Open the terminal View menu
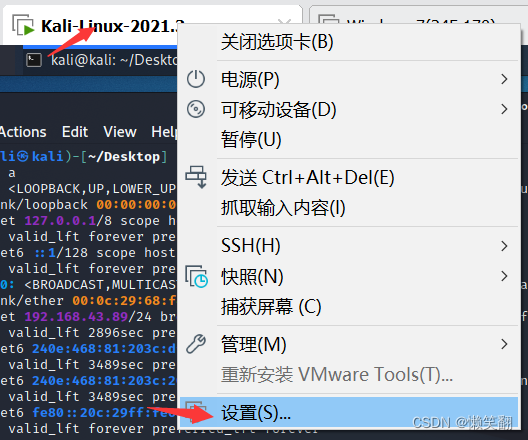528x440 pixels. [120, 132]
